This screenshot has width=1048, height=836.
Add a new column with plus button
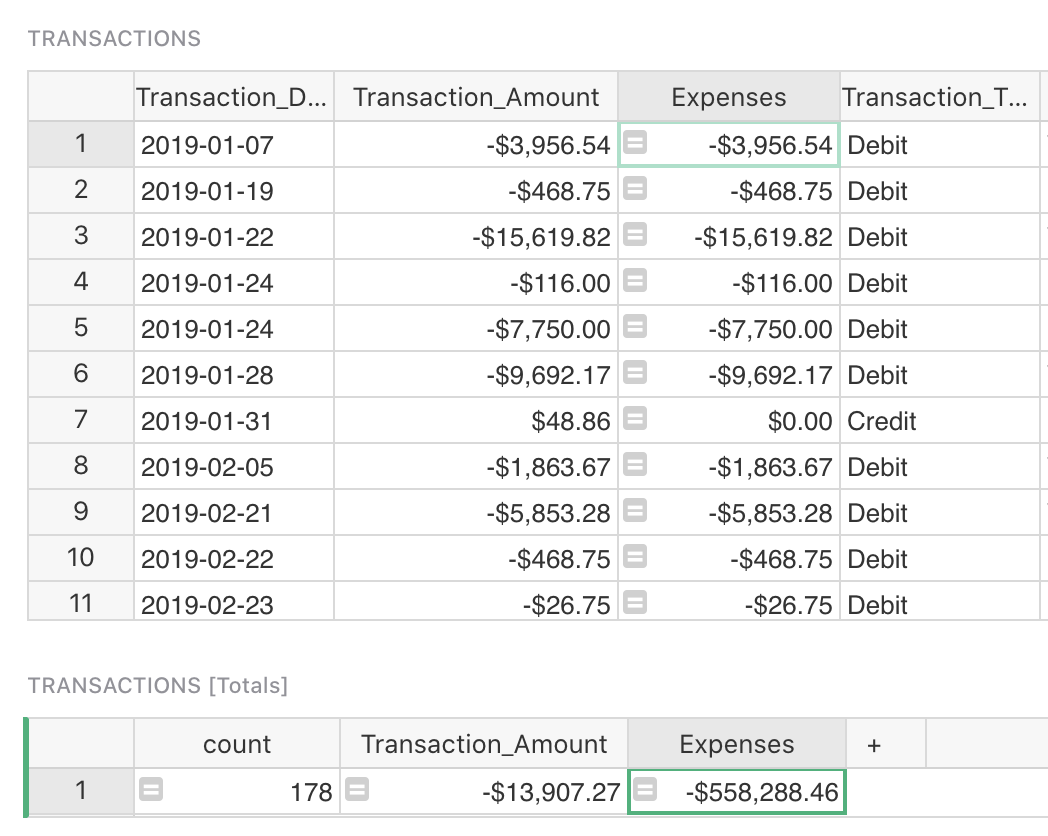tap(873, 745)
